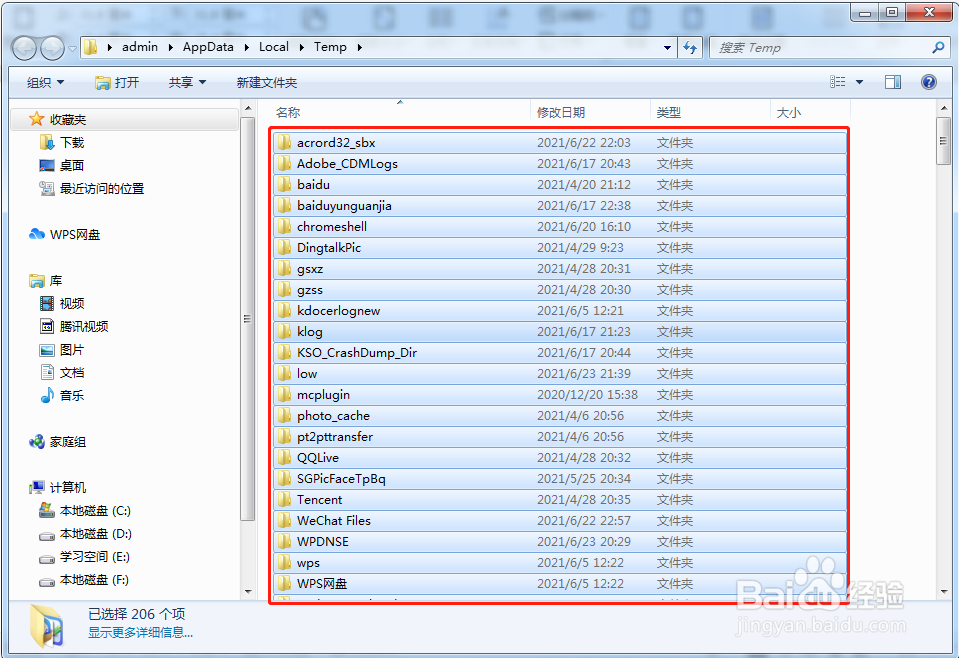Open the 文档 library
Image resolution: width=959 pixels, height=658 pixels.
(x=62, y=372)
